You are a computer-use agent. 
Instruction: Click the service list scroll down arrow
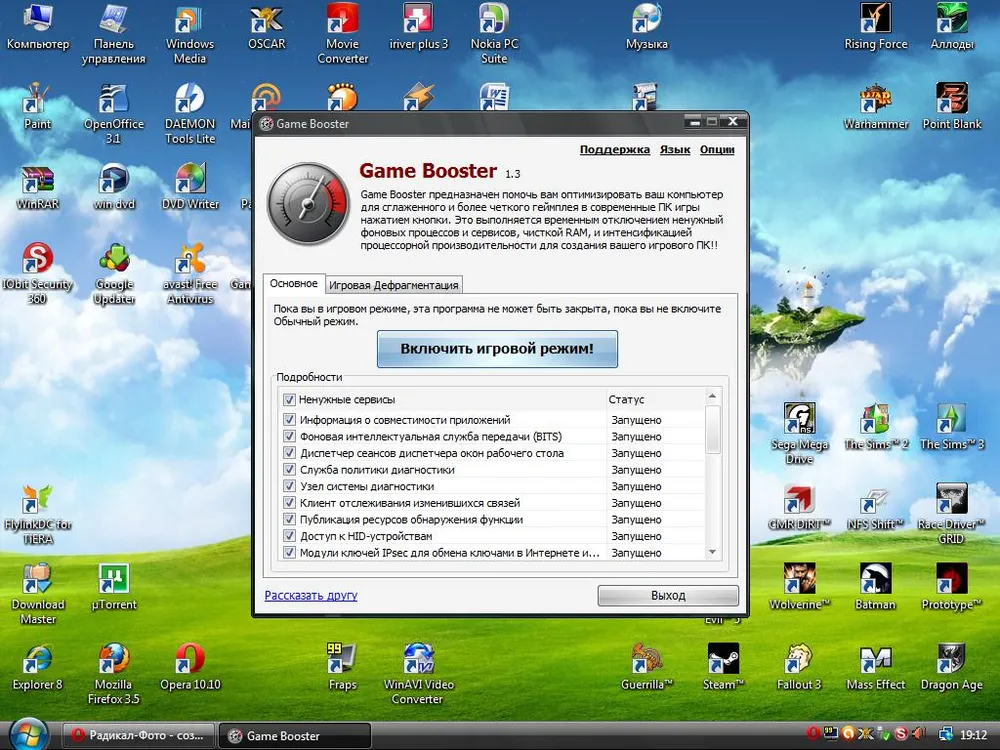713,552
